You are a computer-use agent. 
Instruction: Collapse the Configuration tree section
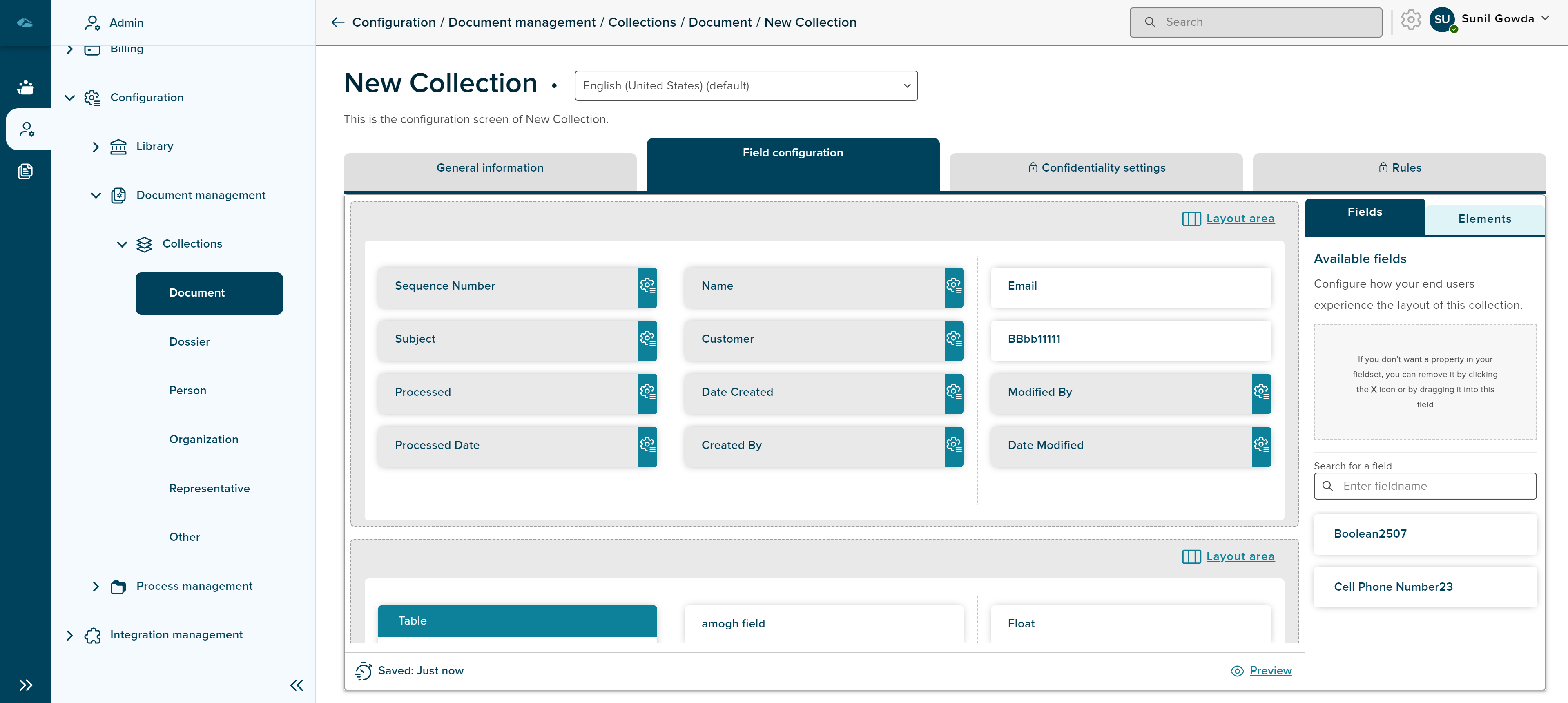(x=69, y=98)
